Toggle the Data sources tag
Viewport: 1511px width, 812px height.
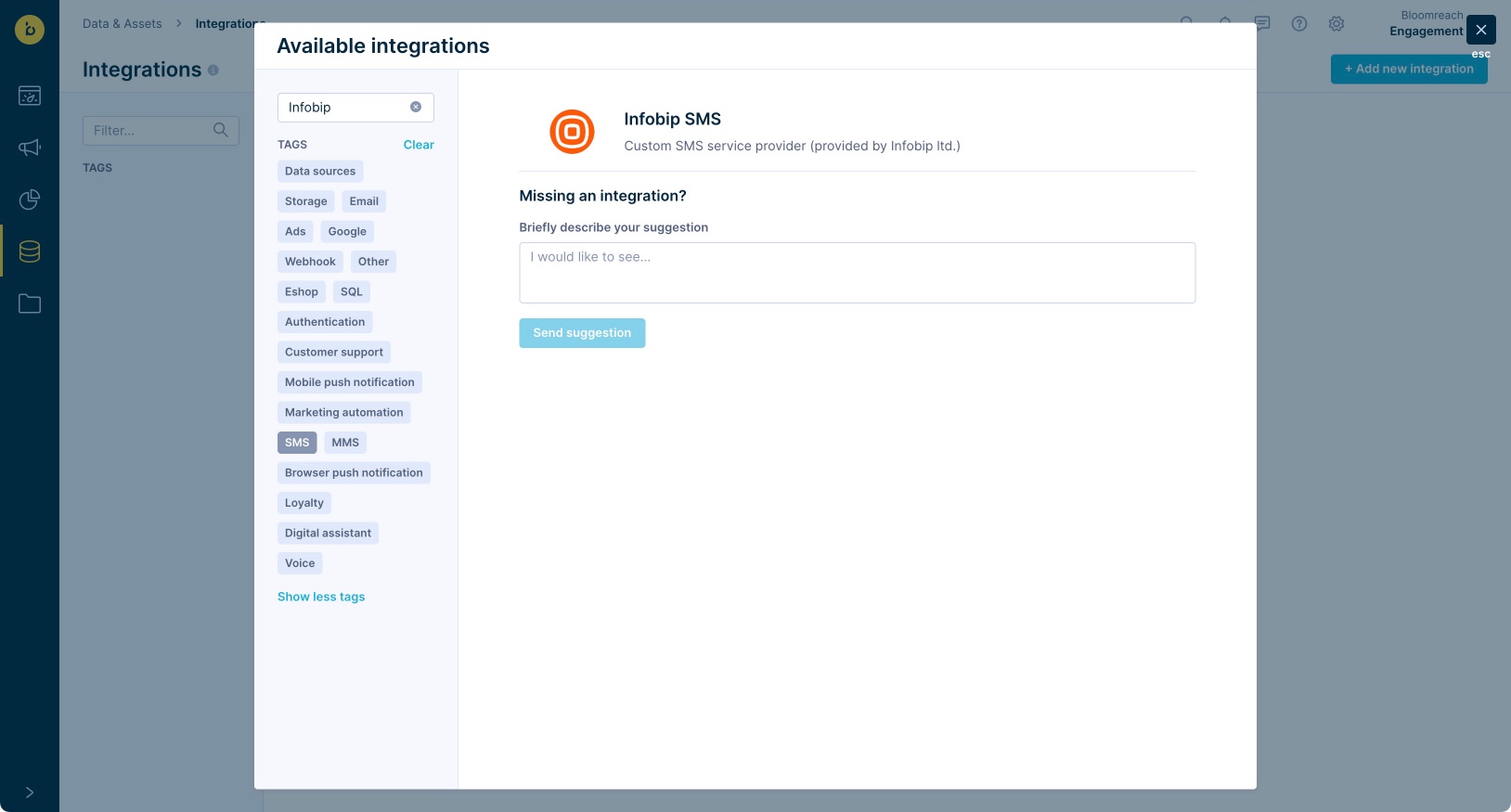click(x=320, y=171)
